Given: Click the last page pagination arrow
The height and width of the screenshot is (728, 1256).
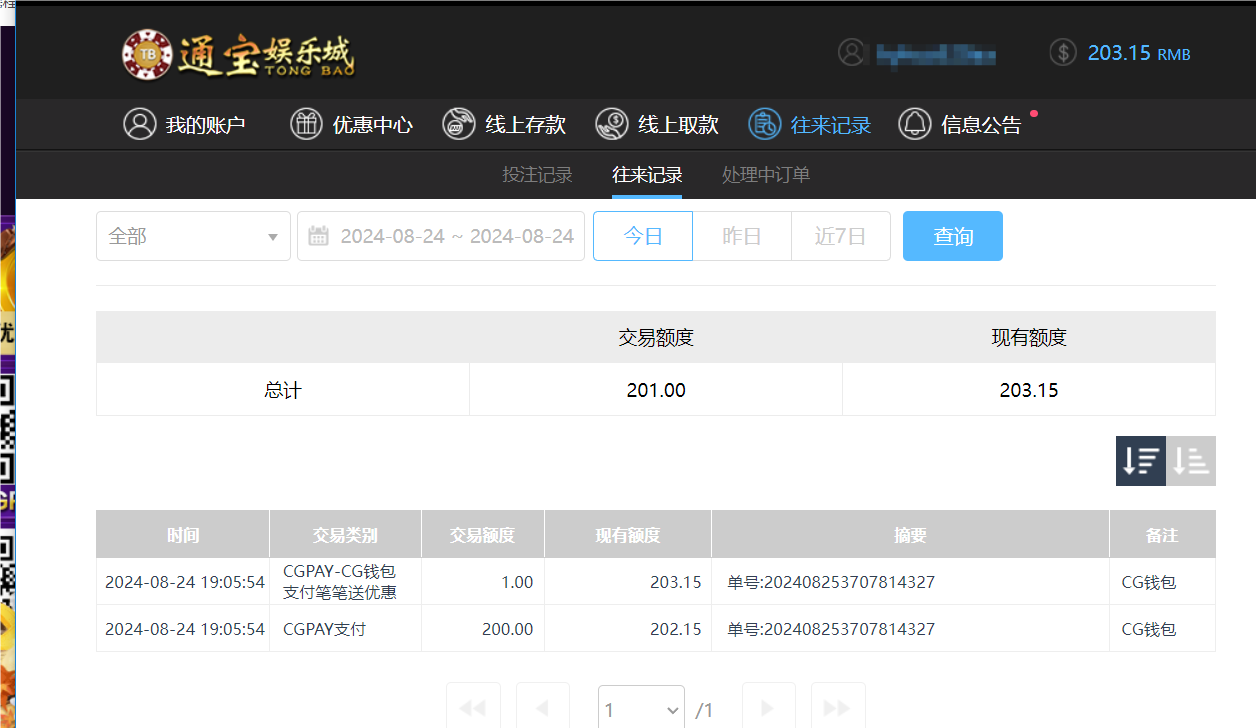Looking at the screenshot, I should 838,709.
